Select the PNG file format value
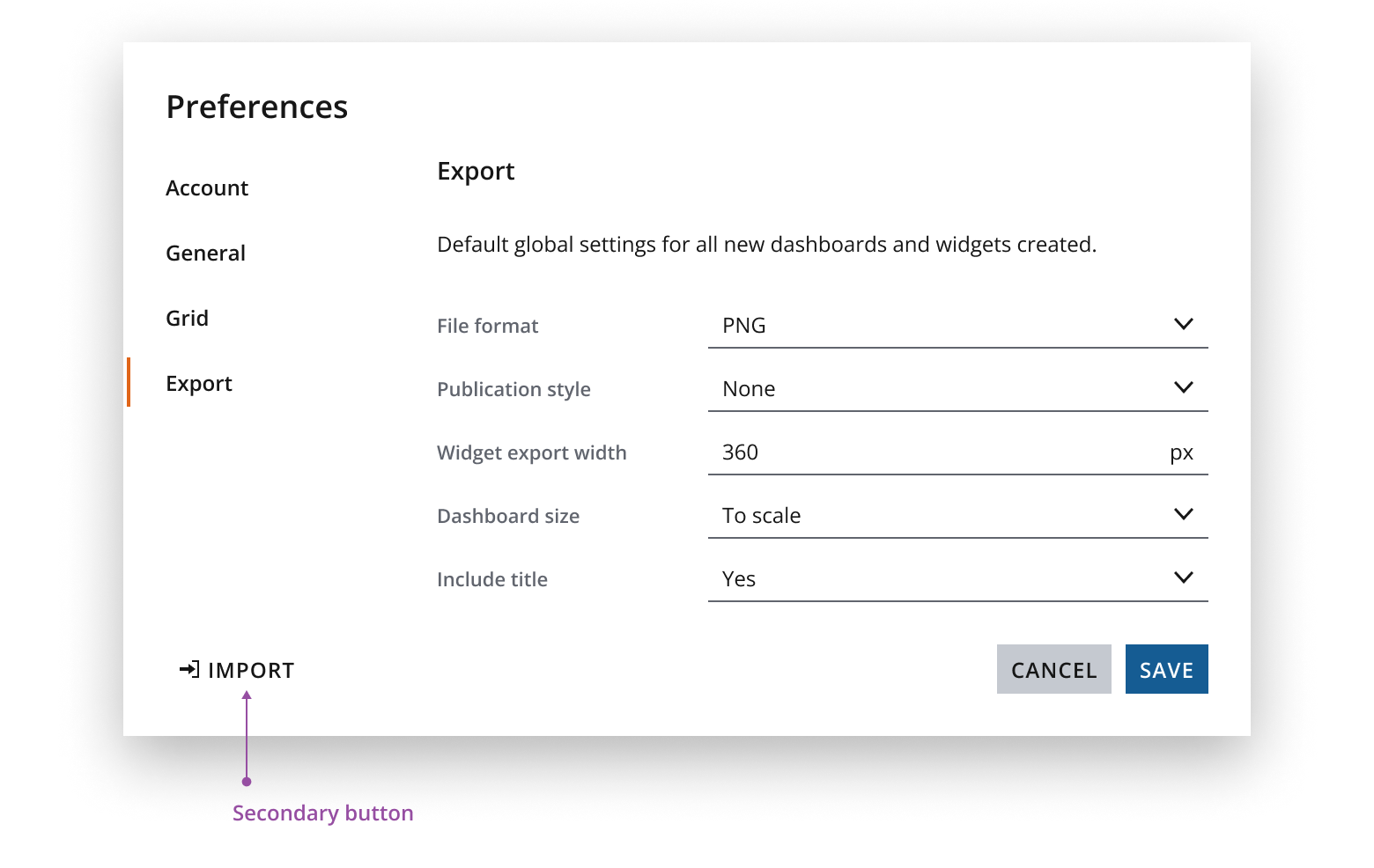Screen dimensions: 1374x868 click(744, 326)
